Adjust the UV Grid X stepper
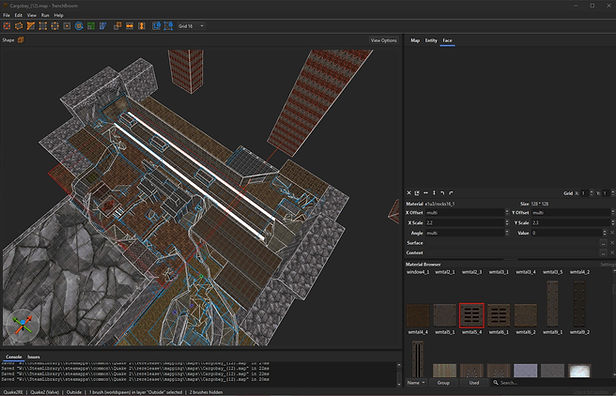 592,193
